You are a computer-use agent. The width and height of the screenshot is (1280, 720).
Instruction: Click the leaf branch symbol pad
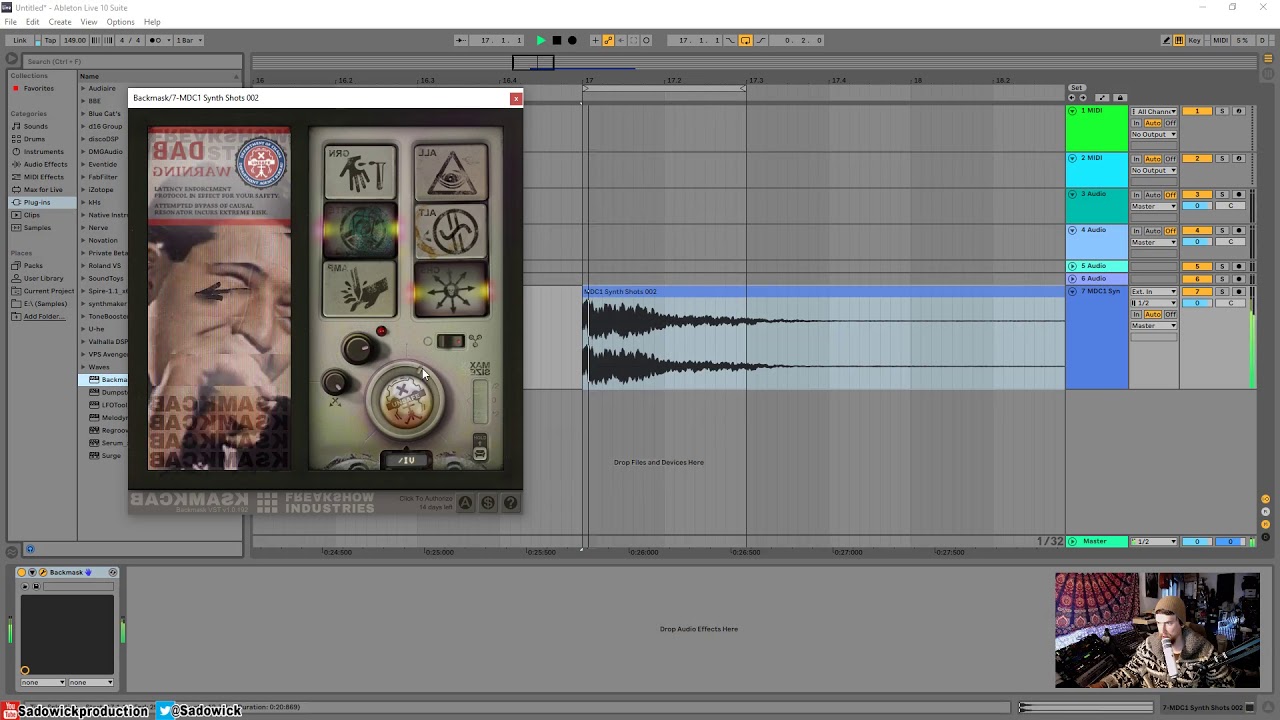[360, 288]
